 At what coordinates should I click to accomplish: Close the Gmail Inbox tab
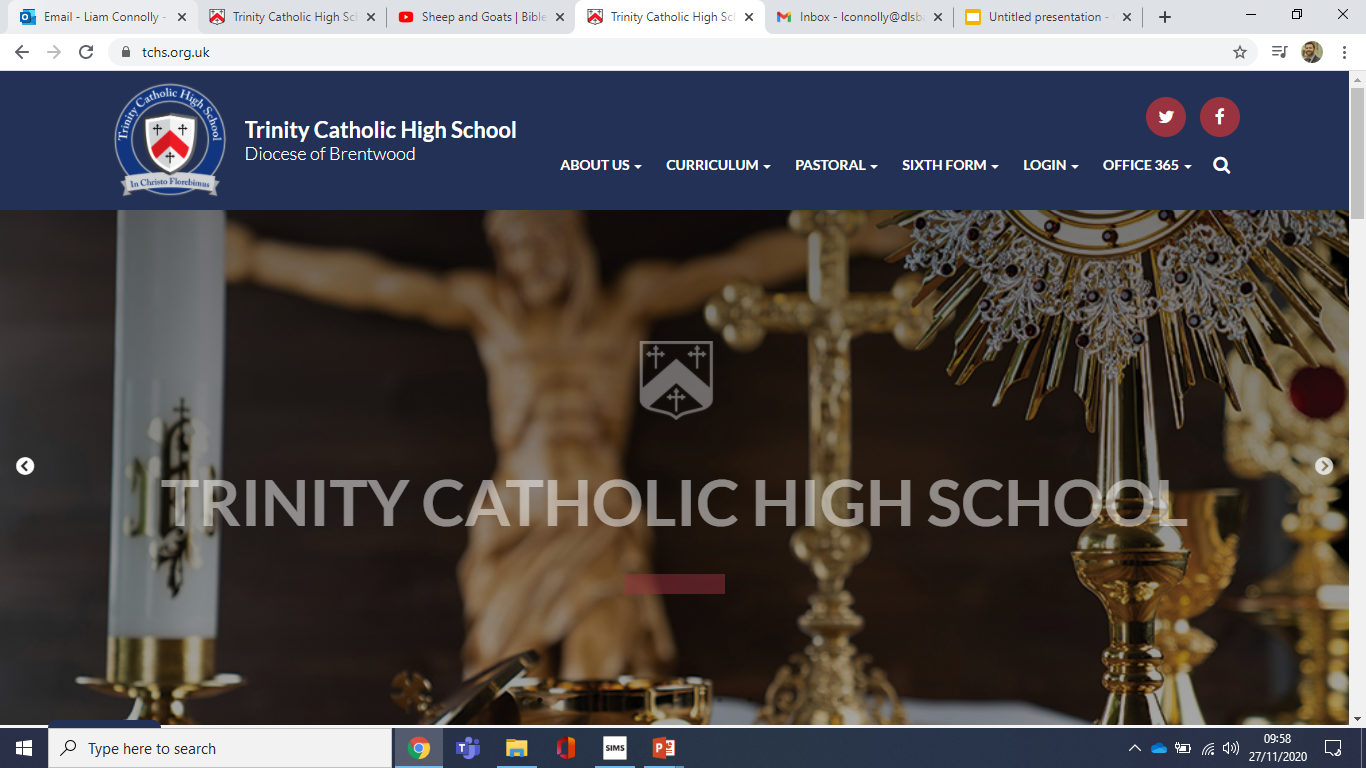938,17
